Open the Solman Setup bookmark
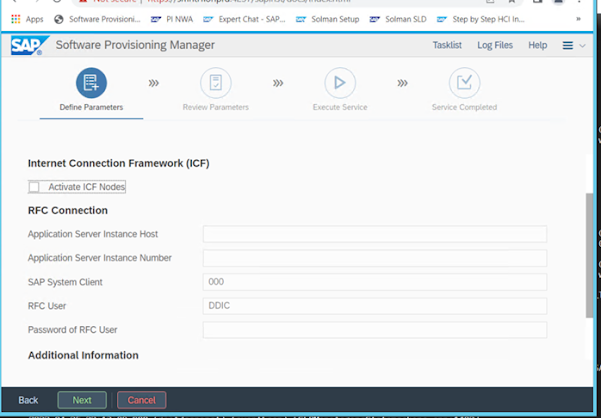This screenshot has height=418, width=601. click(x=327, y=19)
